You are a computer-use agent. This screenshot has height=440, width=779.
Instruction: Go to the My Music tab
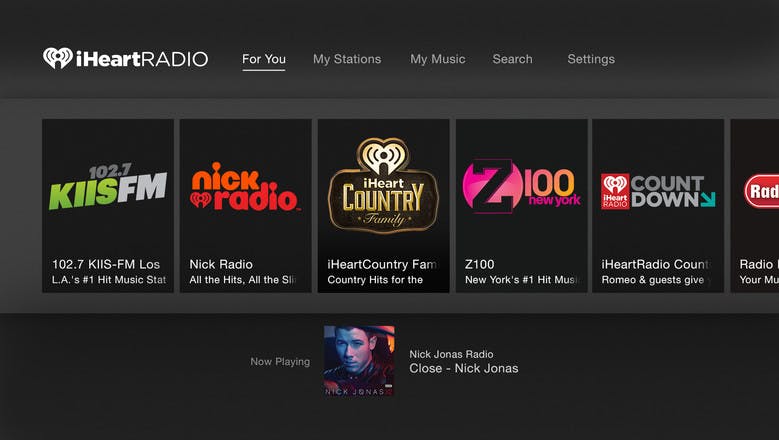[x=438, y=59]
